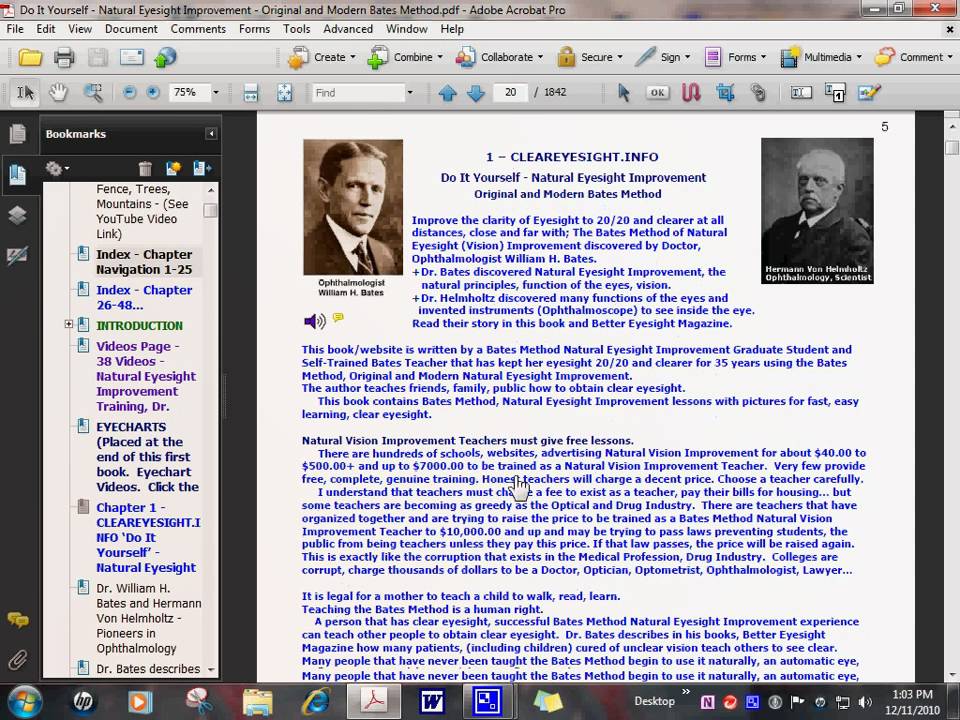Click the Find text field
The image size is (960, 720).
(358, 93)
